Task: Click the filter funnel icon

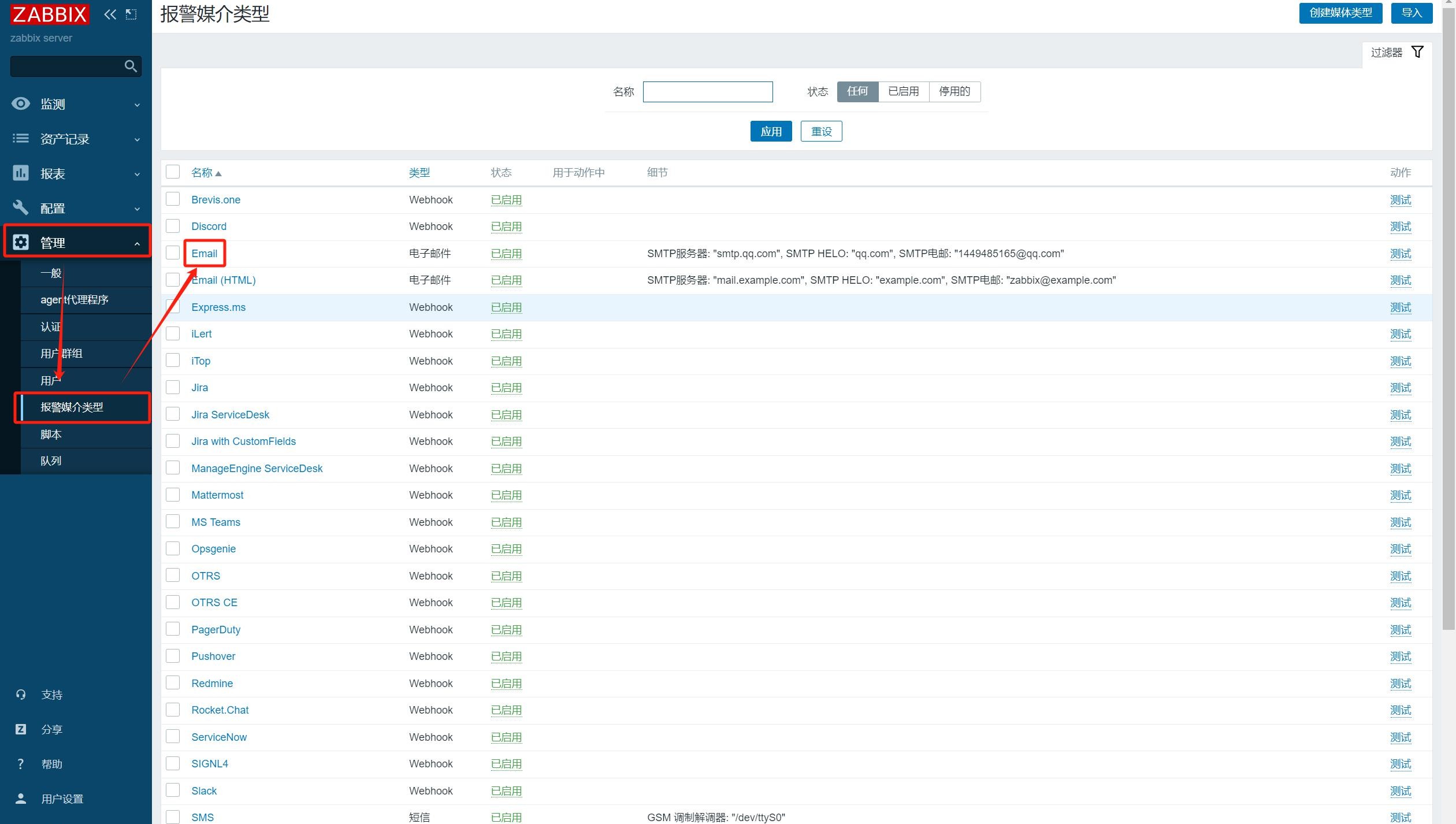Action: 1417,52
